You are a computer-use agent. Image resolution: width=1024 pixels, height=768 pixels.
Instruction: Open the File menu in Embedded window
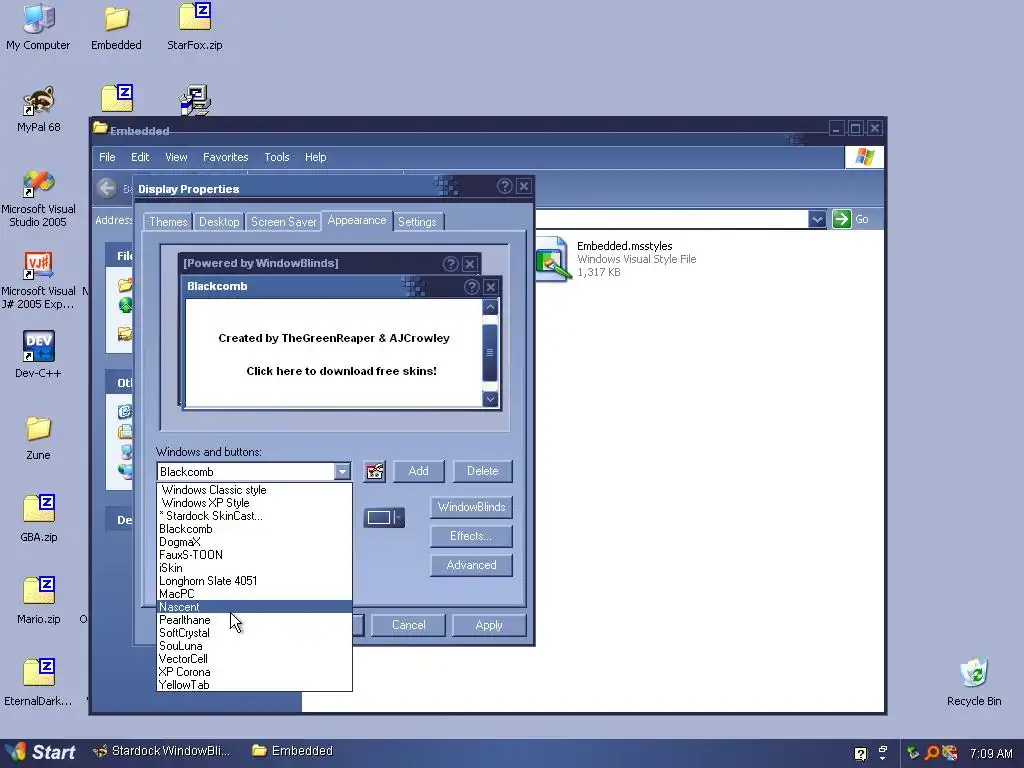pos(107,157)
